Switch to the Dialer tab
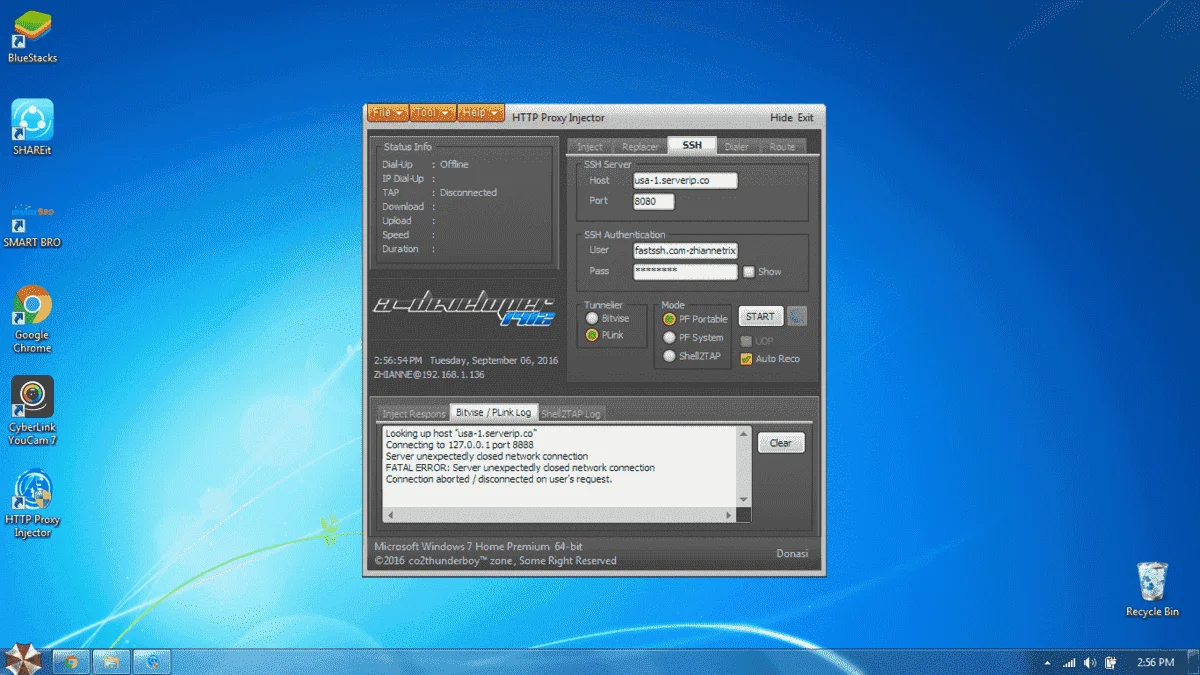This screenshot has height=675, width=1200. [737, 147]
